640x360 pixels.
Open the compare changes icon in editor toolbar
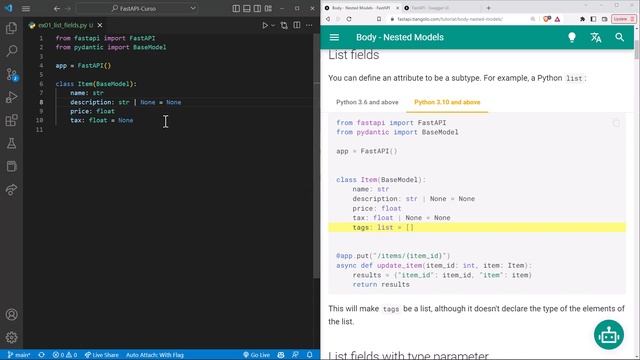click(284, 25)
